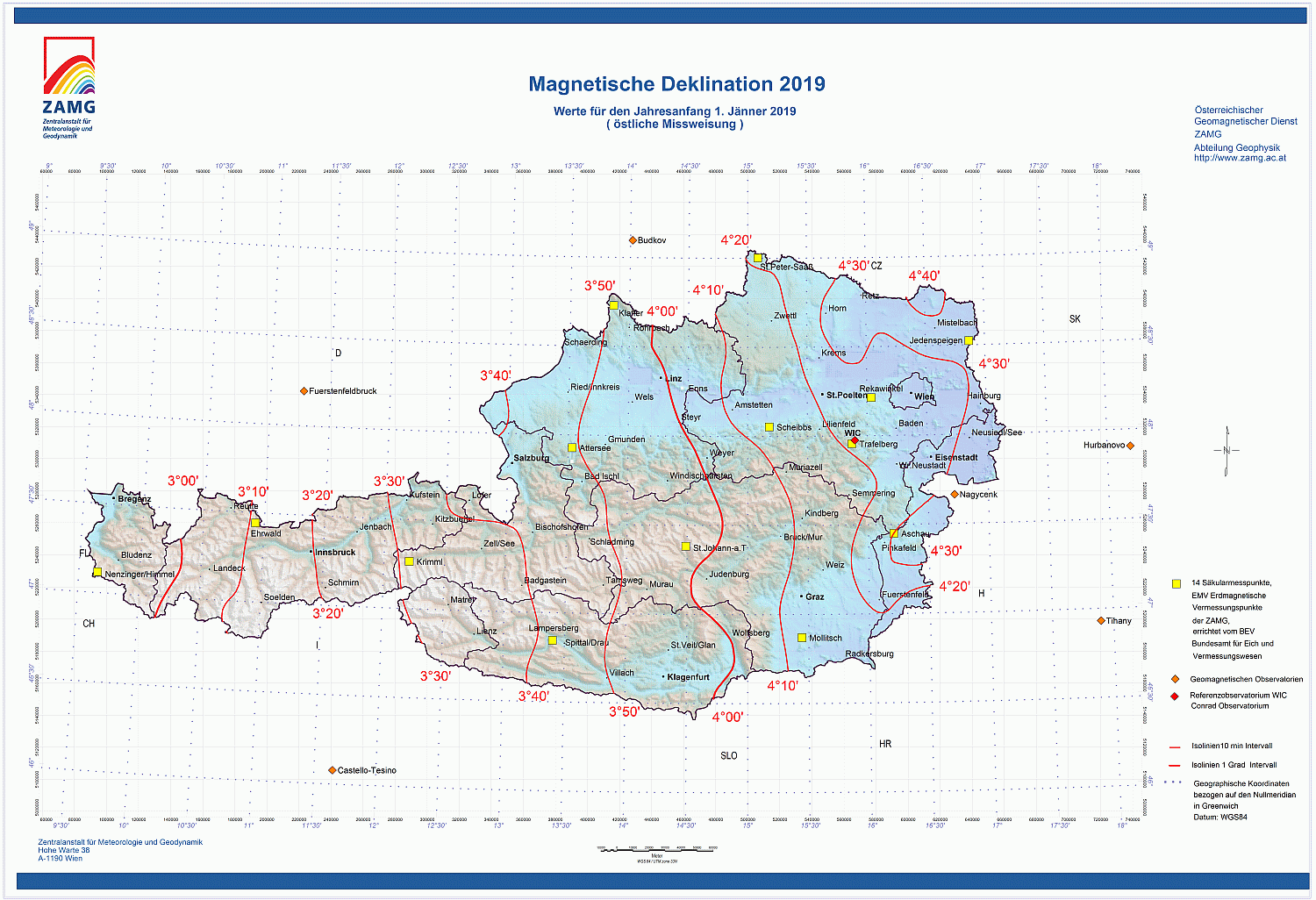Click the orange diamond at Budkov

click(x=633, y=240)
